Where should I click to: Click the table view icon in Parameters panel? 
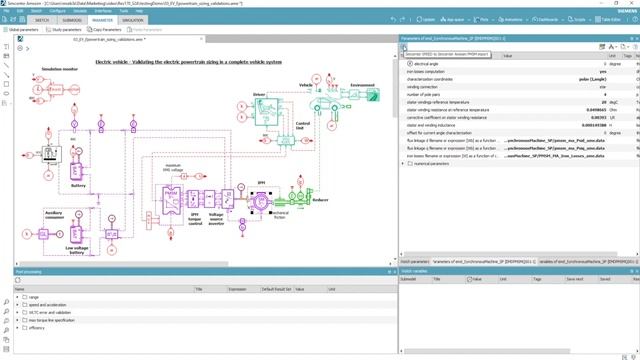point(602,47)
